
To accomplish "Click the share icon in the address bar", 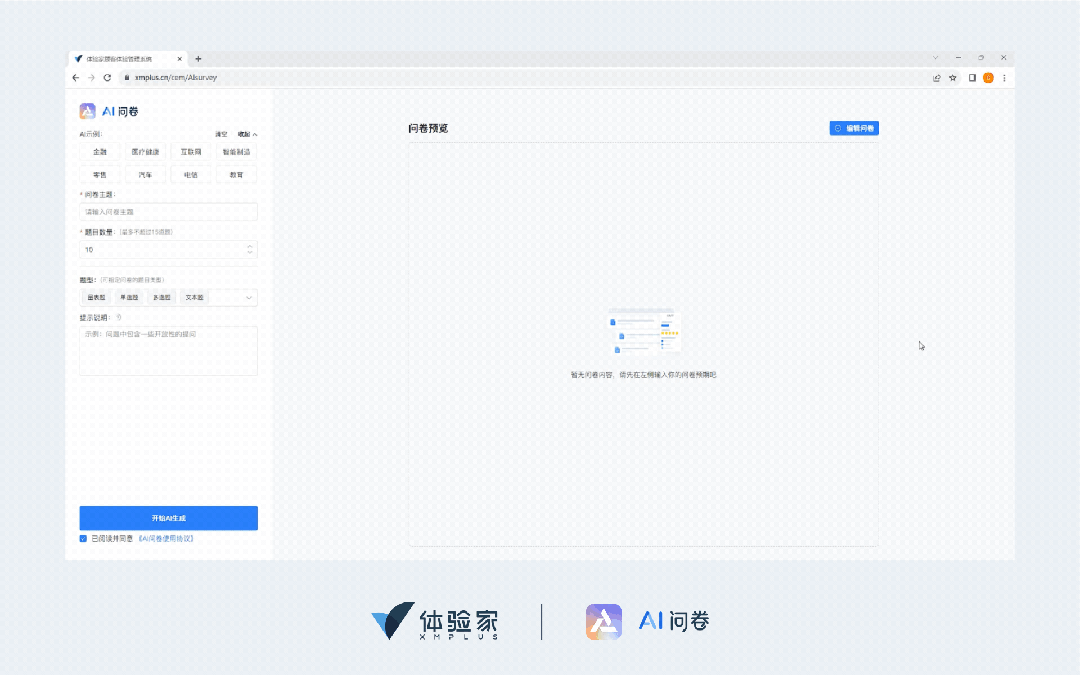I will 937,78.
